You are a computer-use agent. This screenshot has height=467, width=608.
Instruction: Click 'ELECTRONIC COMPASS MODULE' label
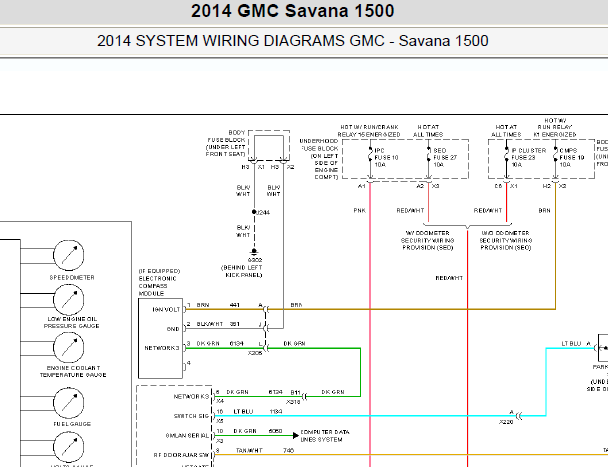(158, 286)
